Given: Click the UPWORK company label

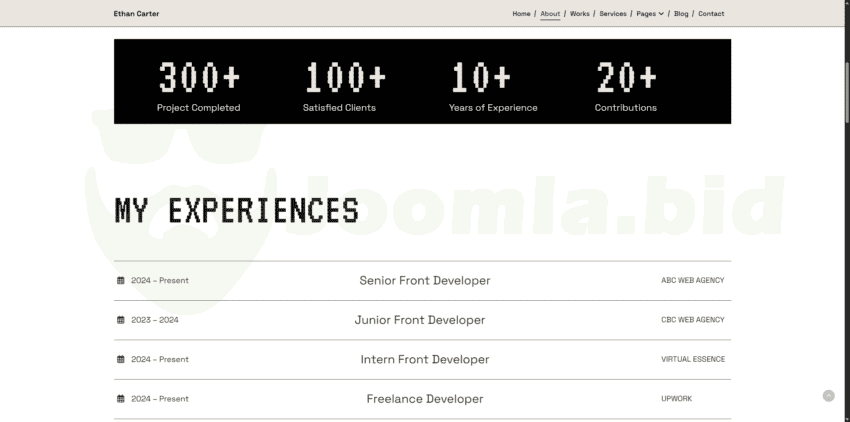Looking at the screenshot, I should coord(676,399).
